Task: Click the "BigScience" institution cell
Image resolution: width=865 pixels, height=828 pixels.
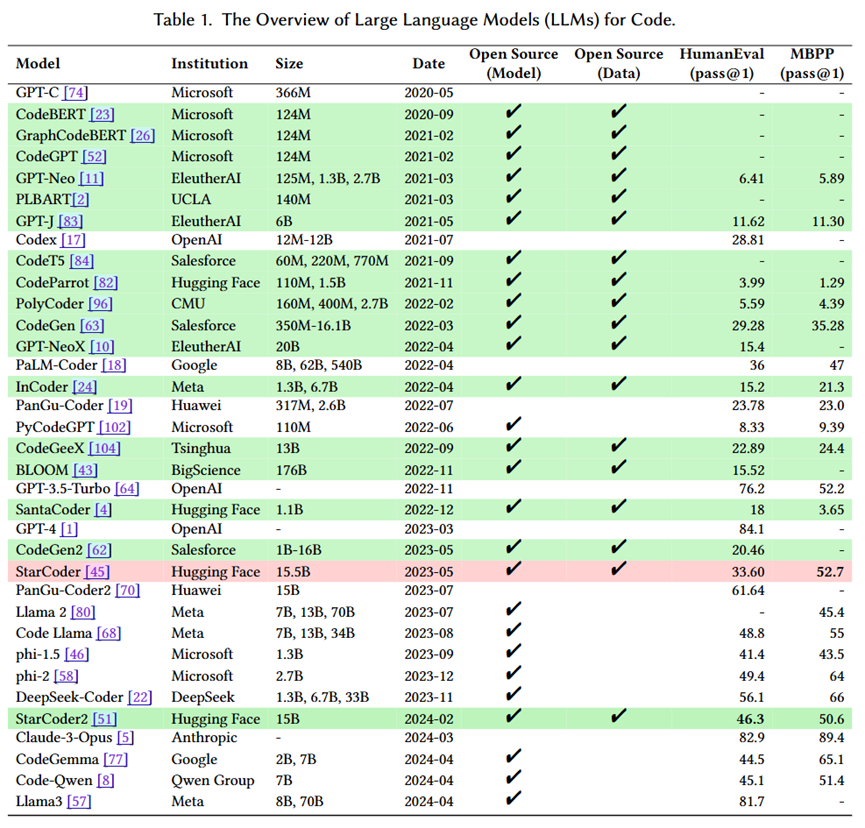Action: pyautogui.click(x=206, y=470)
